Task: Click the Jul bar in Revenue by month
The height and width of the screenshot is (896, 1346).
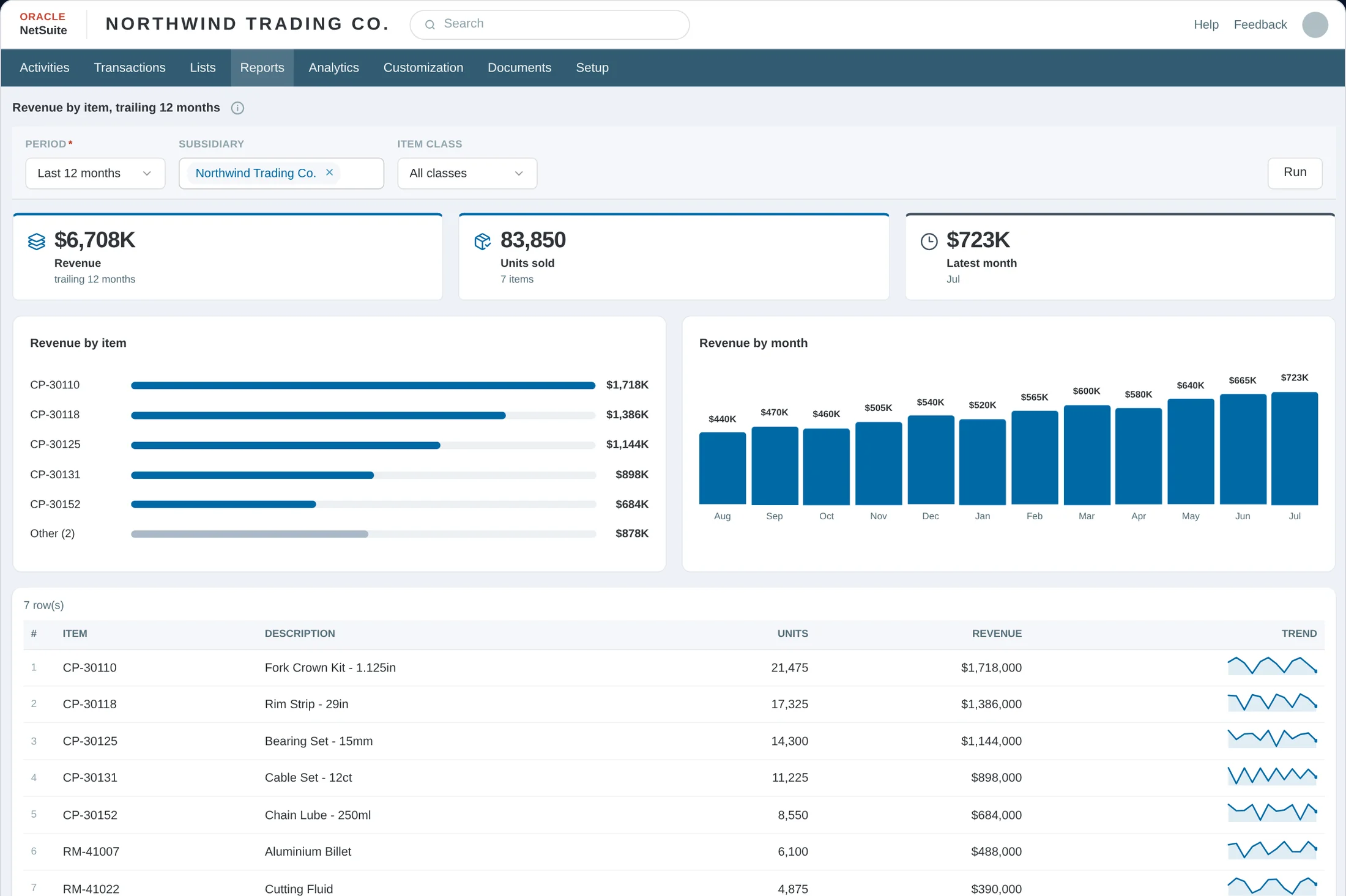Action: pyautogui.click(x=1295, y=448)
